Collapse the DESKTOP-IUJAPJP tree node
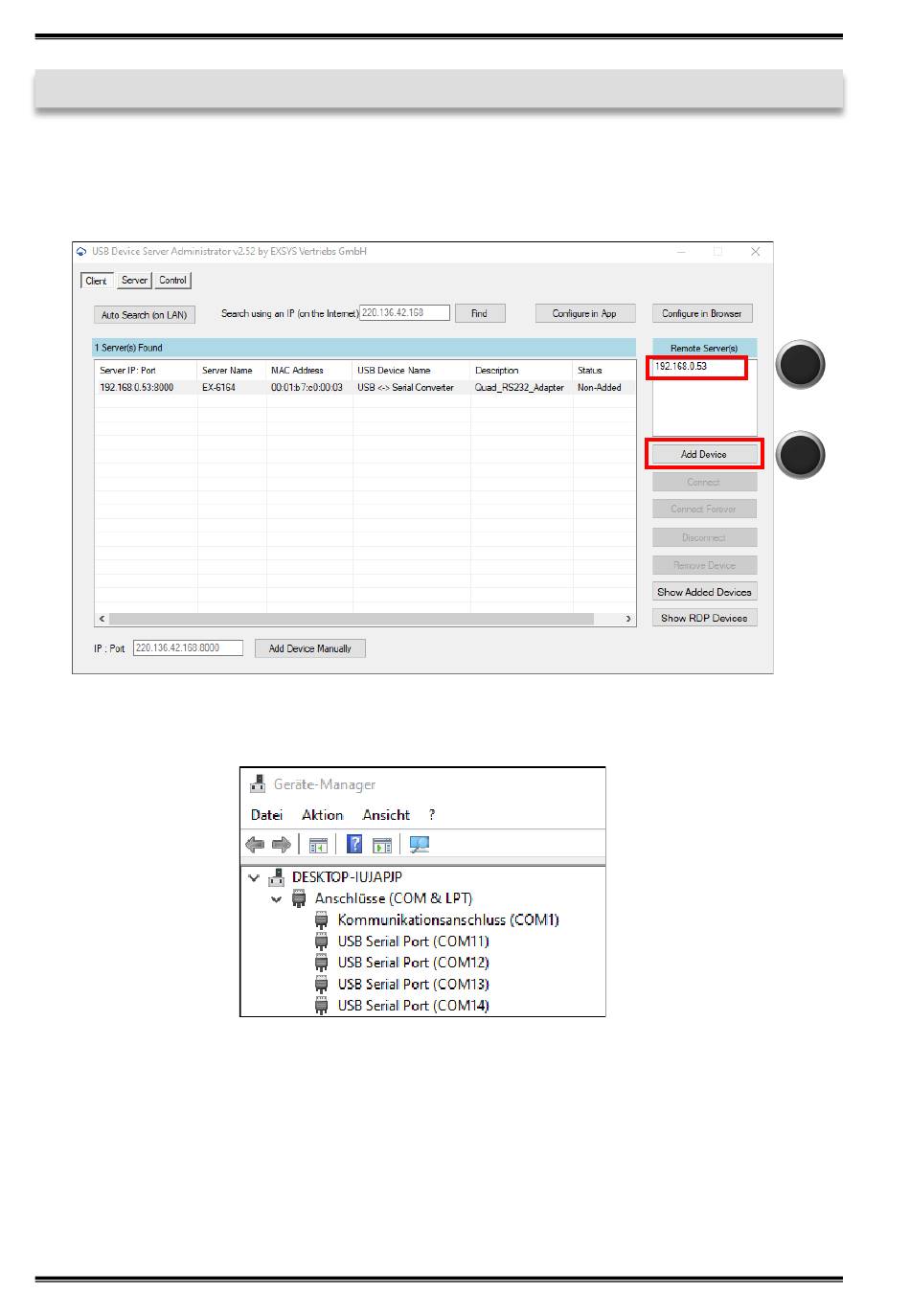The image size is (910, 1316). 254,877
